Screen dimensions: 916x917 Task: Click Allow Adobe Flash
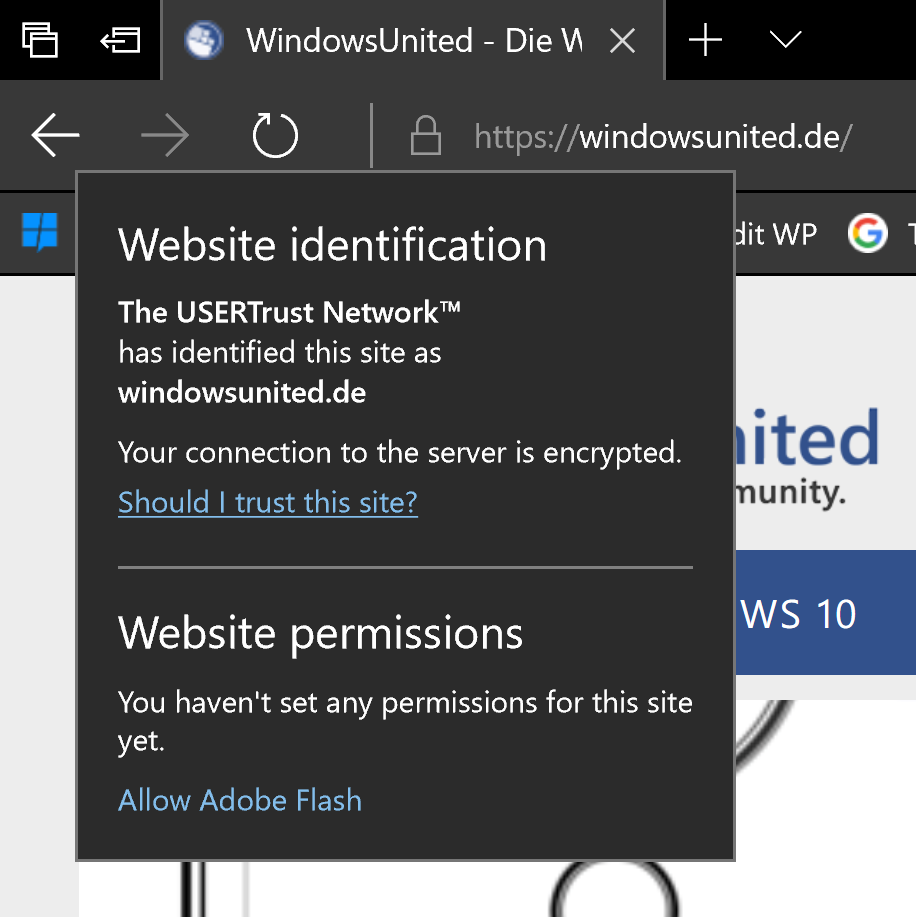coord(240,800)
